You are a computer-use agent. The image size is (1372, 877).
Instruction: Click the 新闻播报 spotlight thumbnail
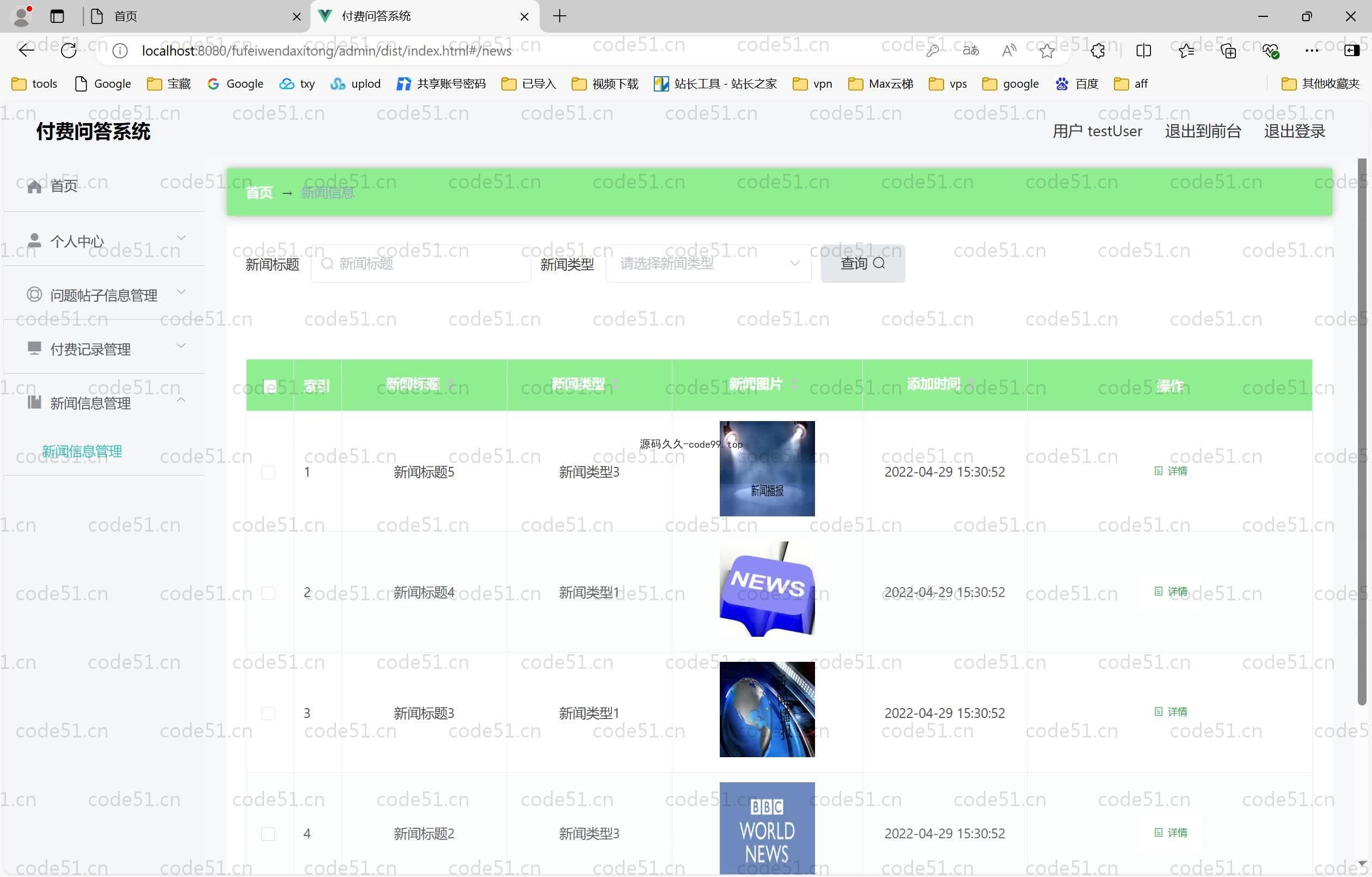click(x=767, y=468)
